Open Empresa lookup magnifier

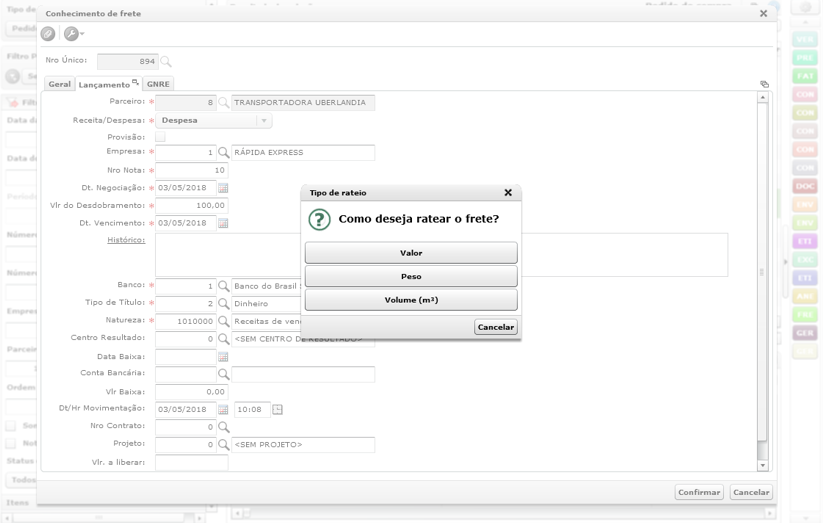224,152
